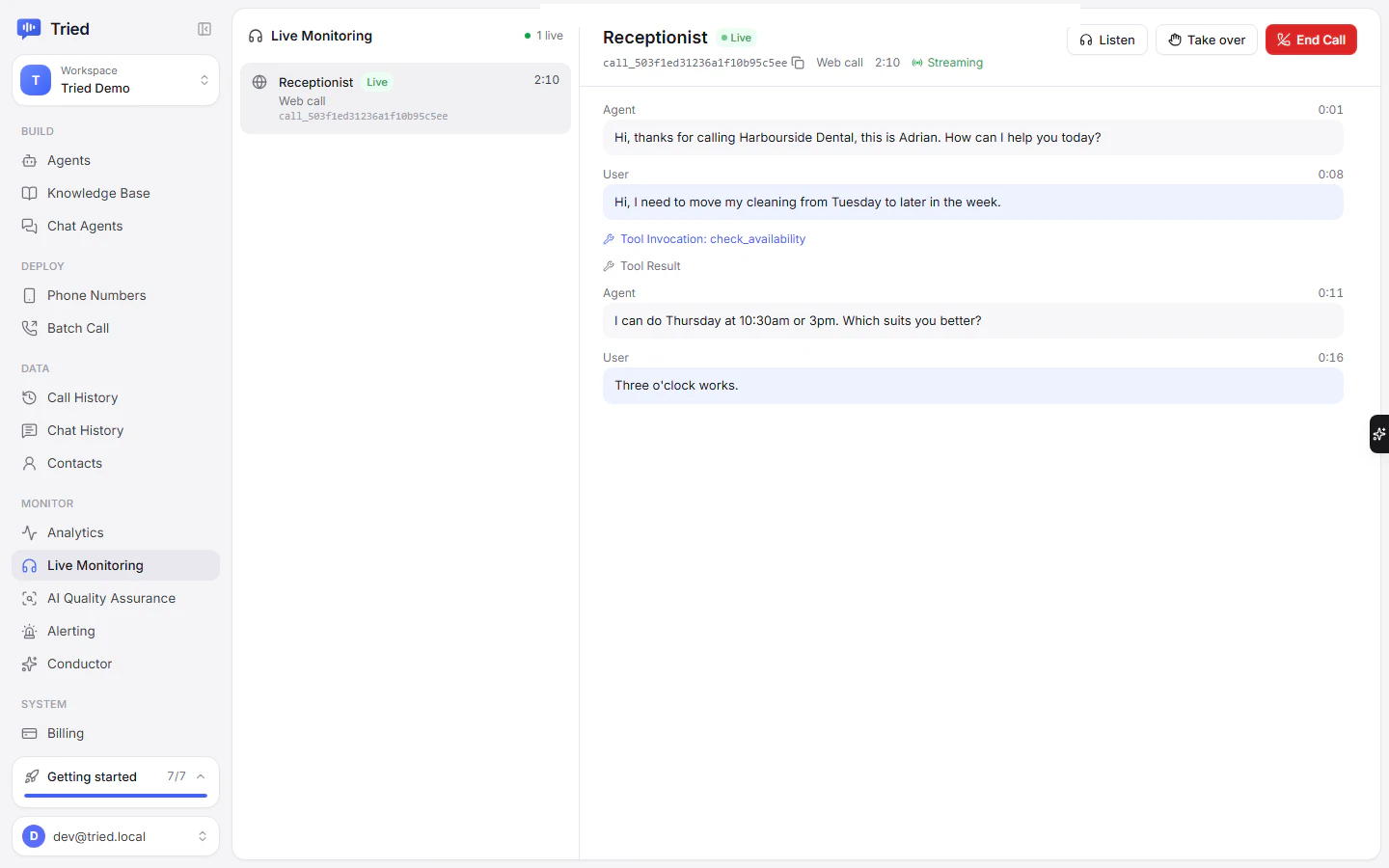Take over the live call
Screen dimensions: 1389x868
1207,40
